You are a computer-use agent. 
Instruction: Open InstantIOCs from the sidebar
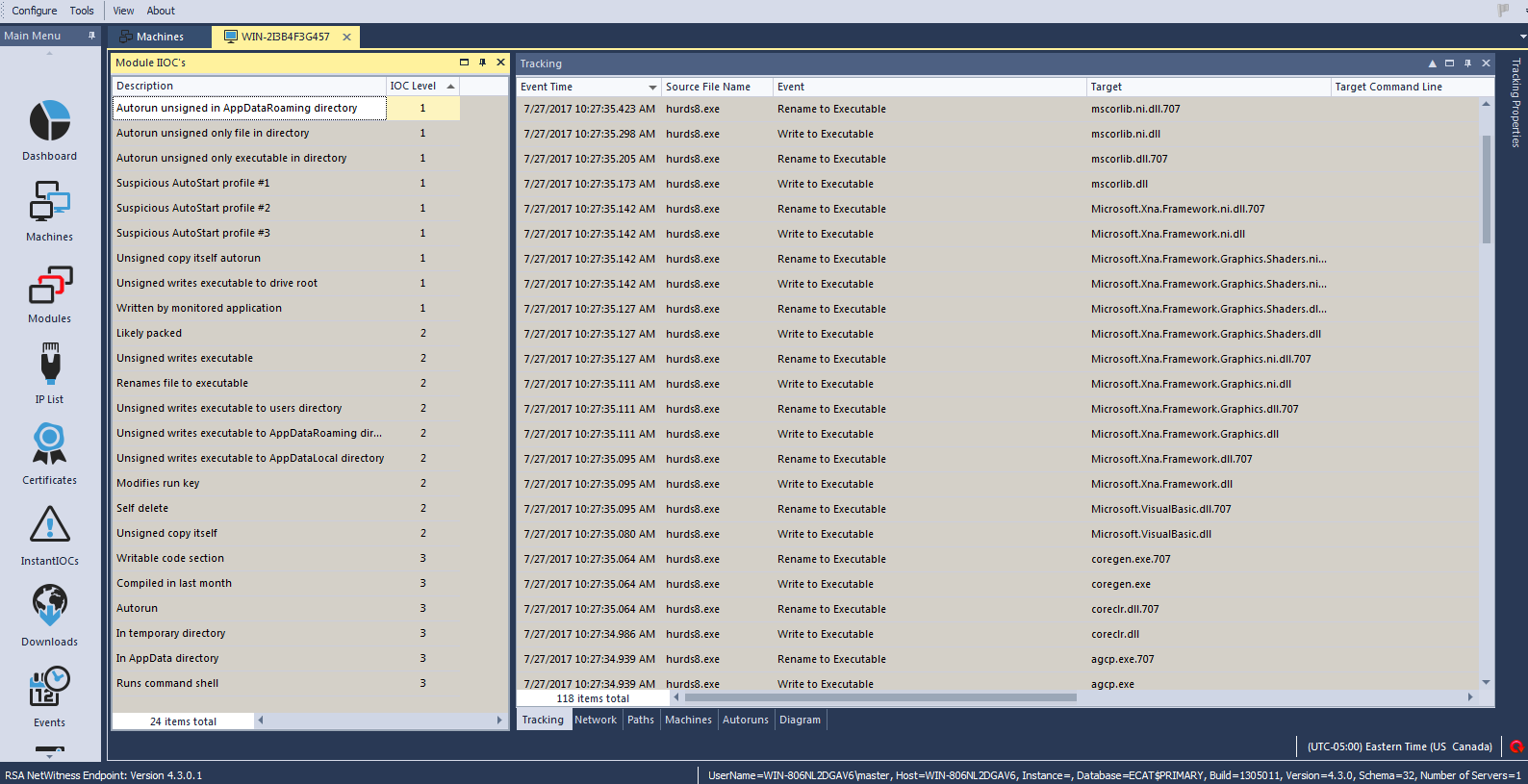[49, 536]
